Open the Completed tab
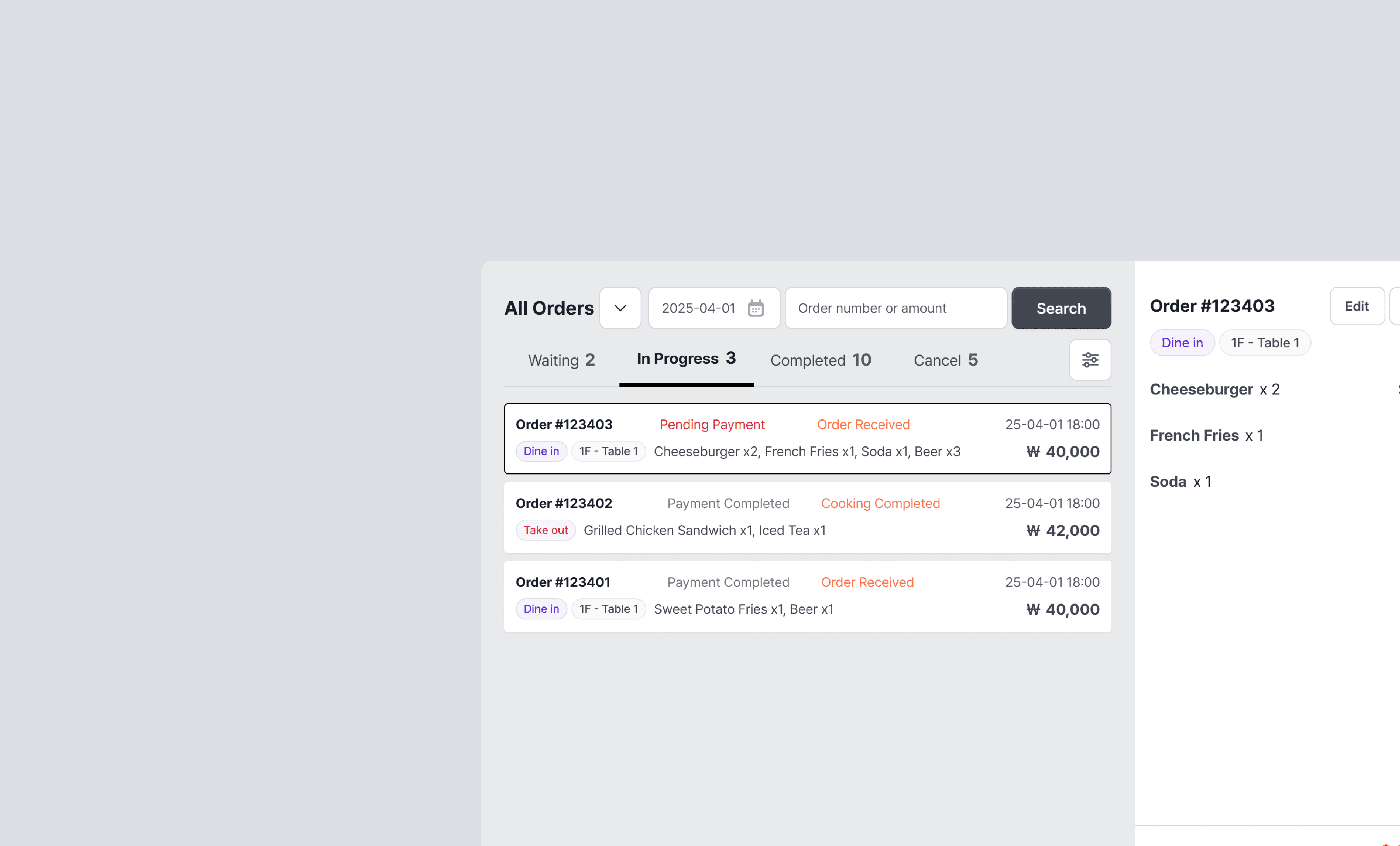 (821, 360)
